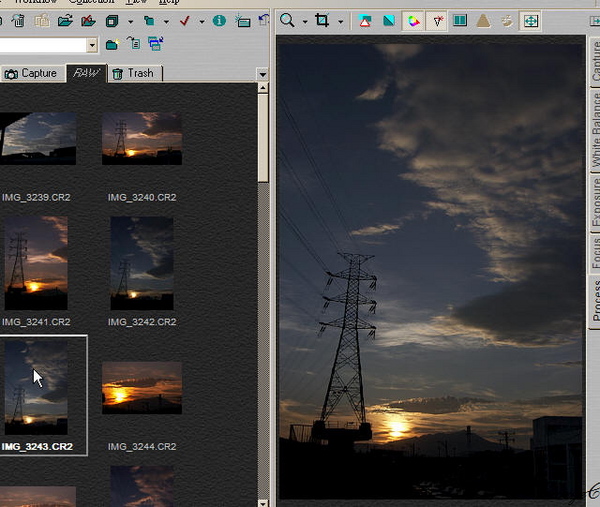
Task: Toggle the fit-to-screen arrows button
Action: [530, 21]
